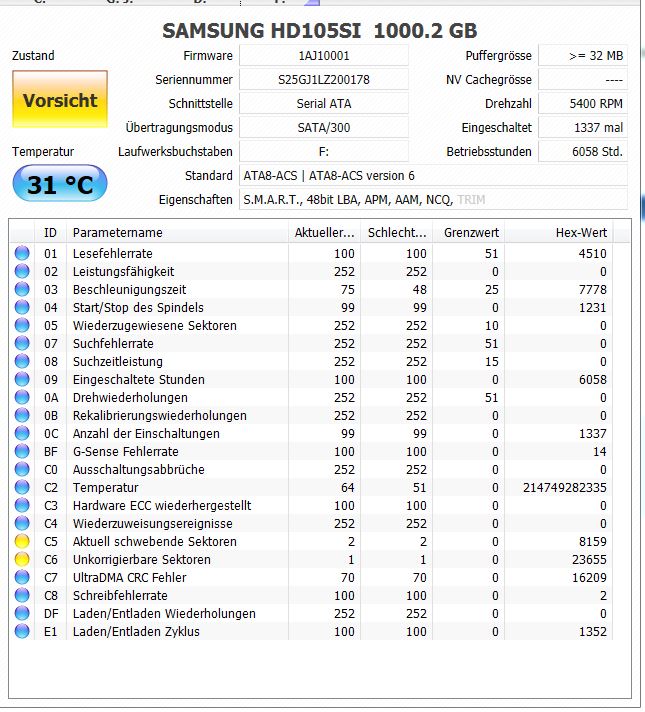Click the Eigenschaften features field
The width and height of the screenshot is (645, 712).
point(433,200)
